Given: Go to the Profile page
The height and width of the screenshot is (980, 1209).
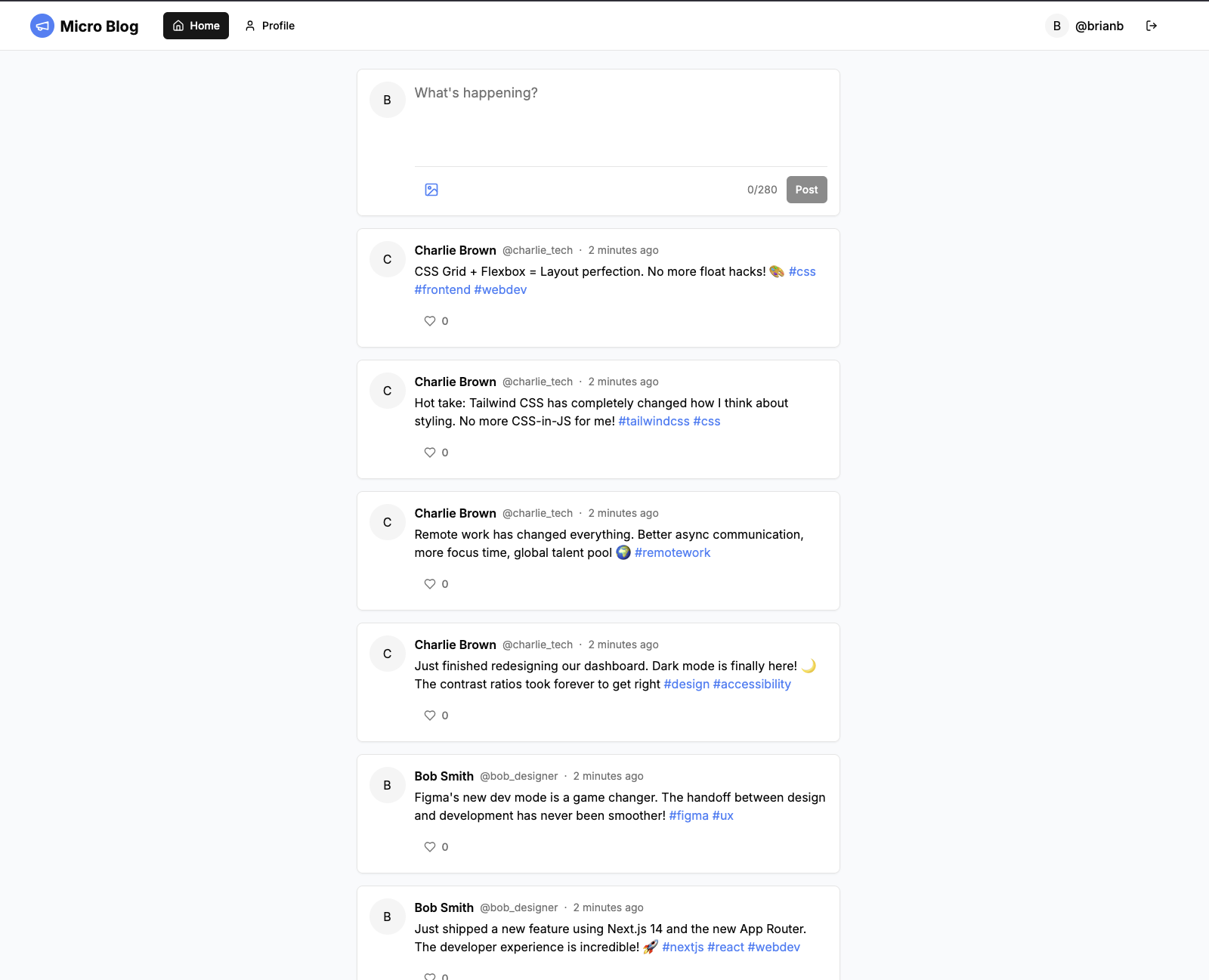Looking at the screenshot, I should click(x=270, y=26).
